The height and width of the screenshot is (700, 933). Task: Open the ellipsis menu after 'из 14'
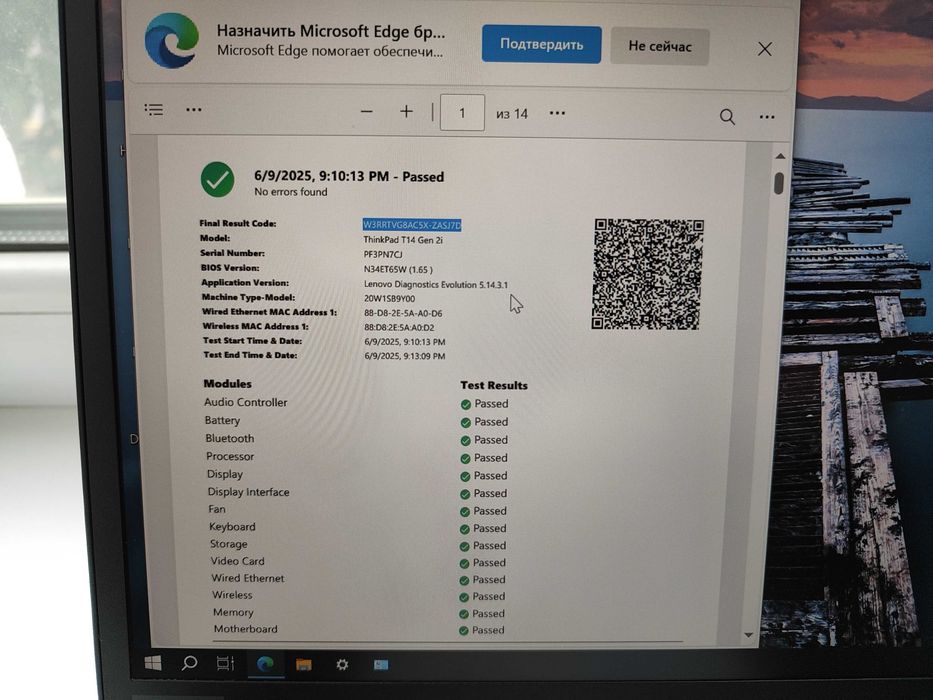[557, 113]
